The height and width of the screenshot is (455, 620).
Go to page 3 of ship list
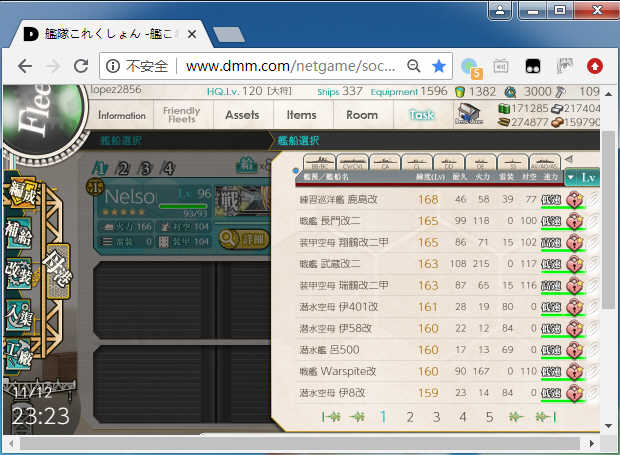point(436,417)
